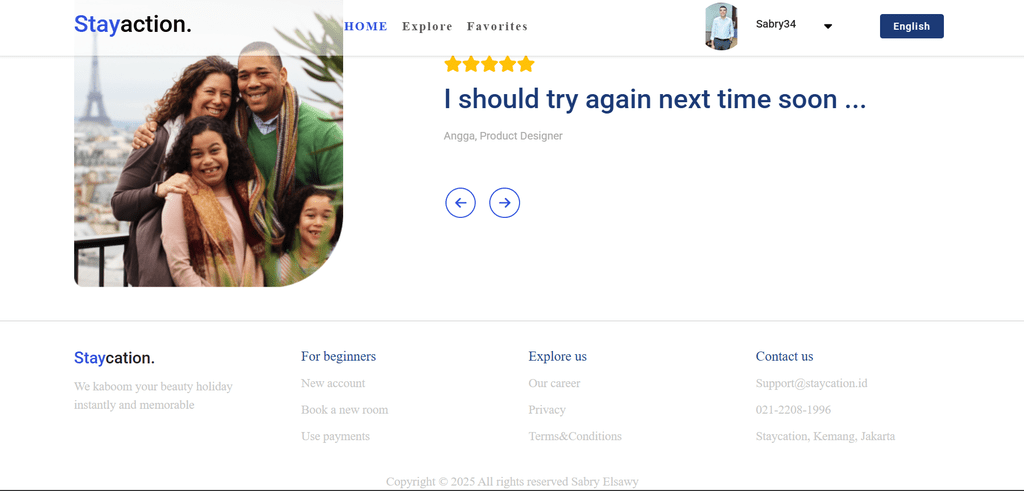Open the Our career footer link

(x=554, y=383)
